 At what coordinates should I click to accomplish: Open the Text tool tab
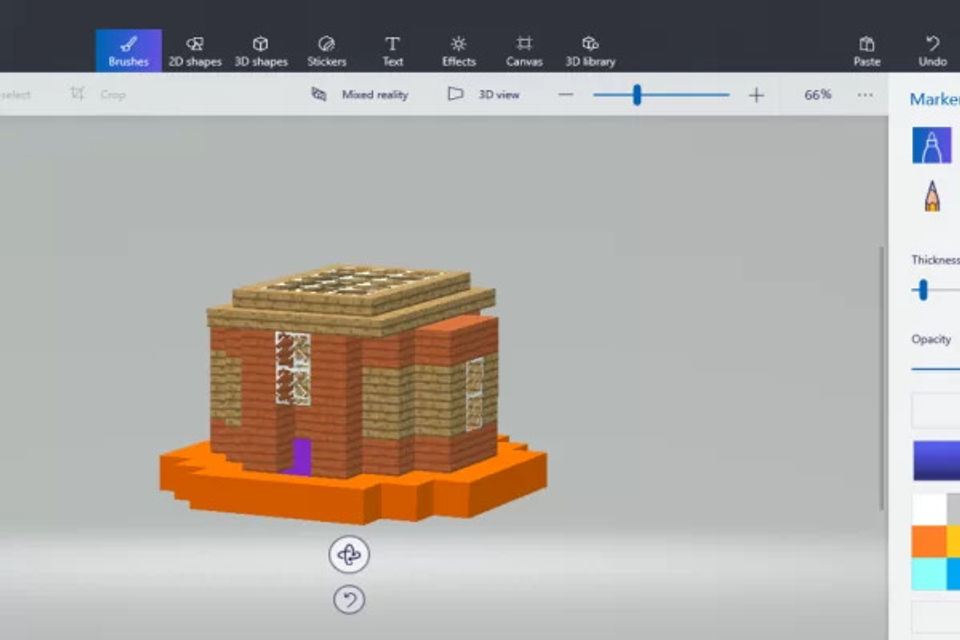[392, 51]
